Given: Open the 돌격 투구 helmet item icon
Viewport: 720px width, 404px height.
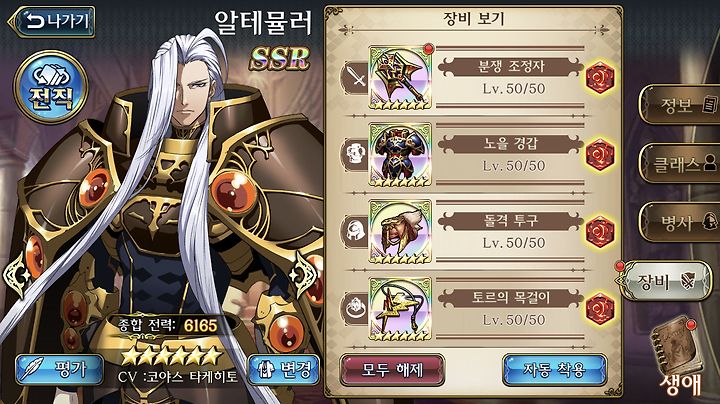Looking at the screenshot, I should click(x=400, y=231).
